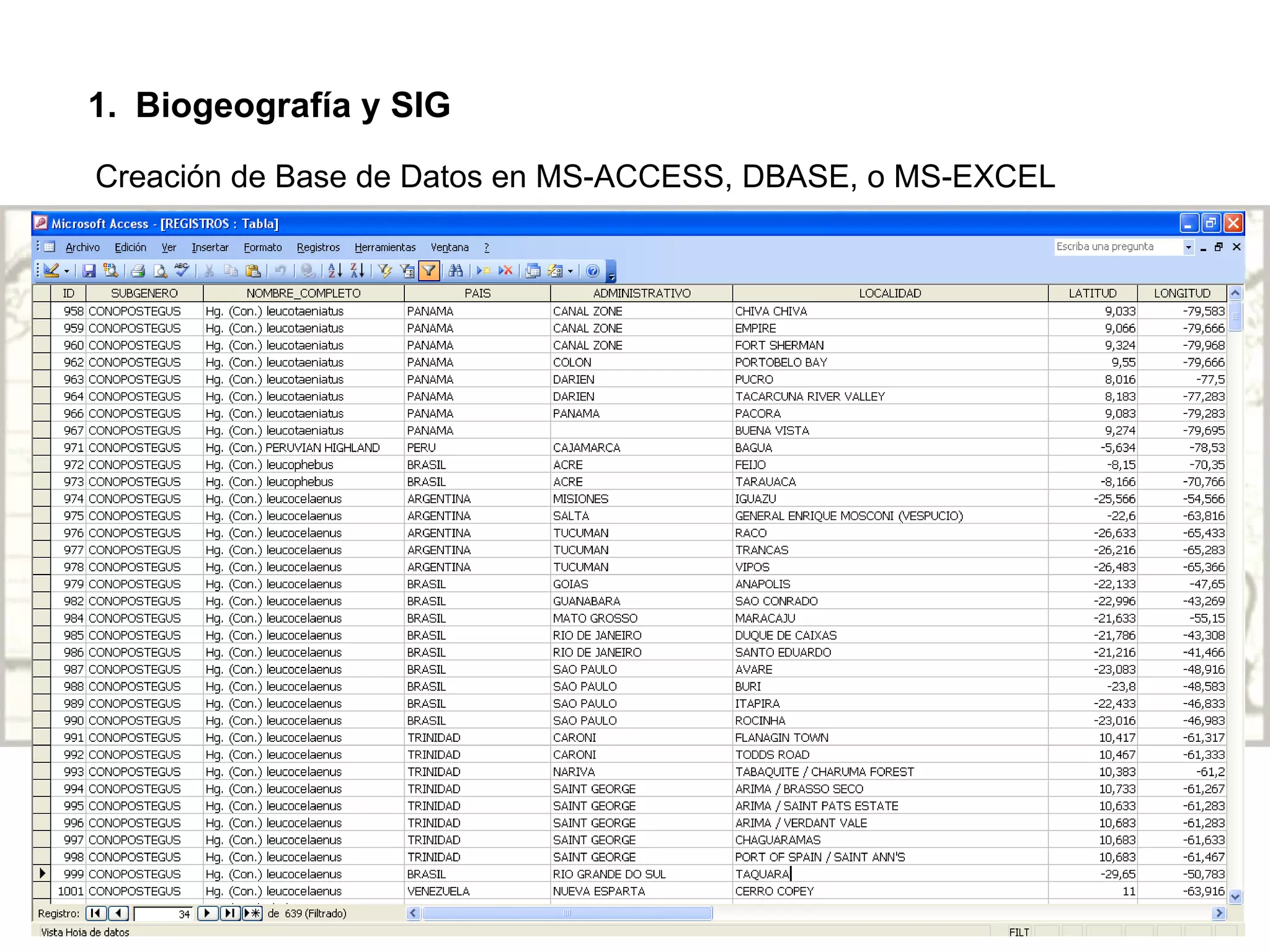Click the Insert Hyperlink icon
Image resolution: width=1270 pixels, height=952 pixels.
[x=308, y=271]
